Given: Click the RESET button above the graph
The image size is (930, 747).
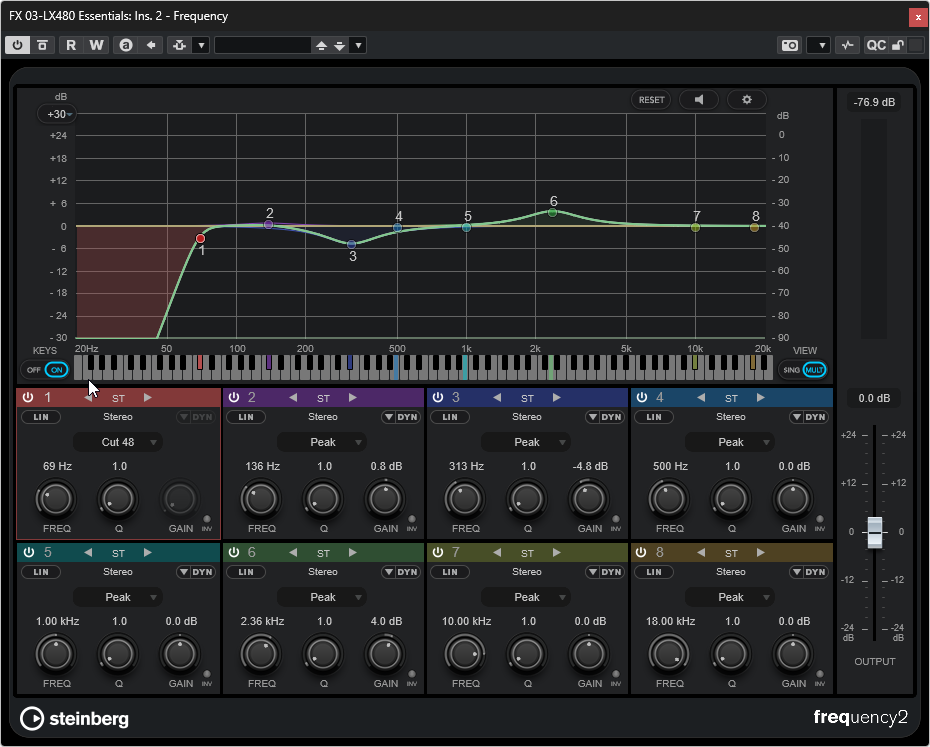Looking at the screenshot, I should pos(651,100).
